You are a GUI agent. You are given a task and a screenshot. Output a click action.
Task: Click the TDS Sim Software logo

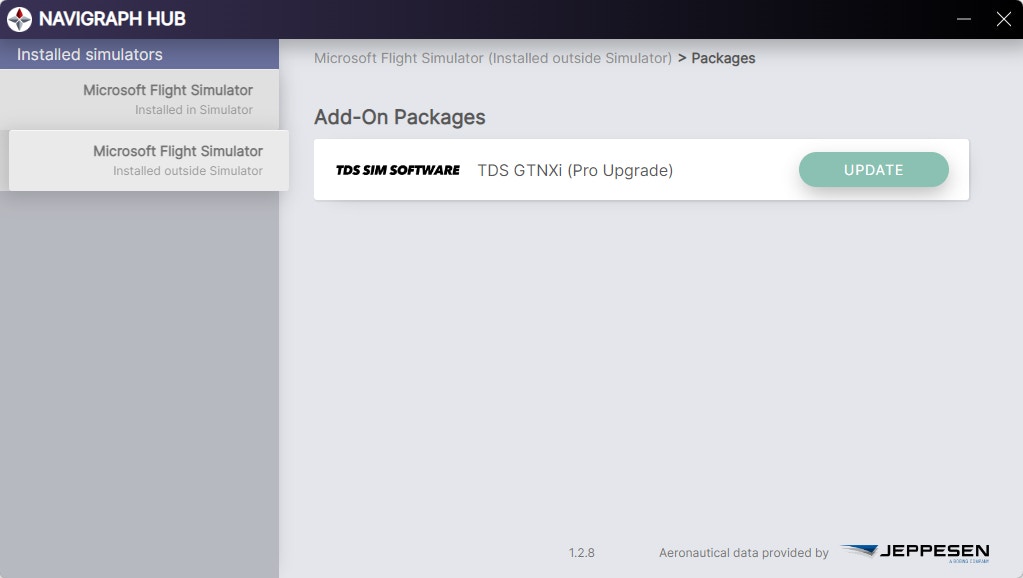[x=397, y=170]
